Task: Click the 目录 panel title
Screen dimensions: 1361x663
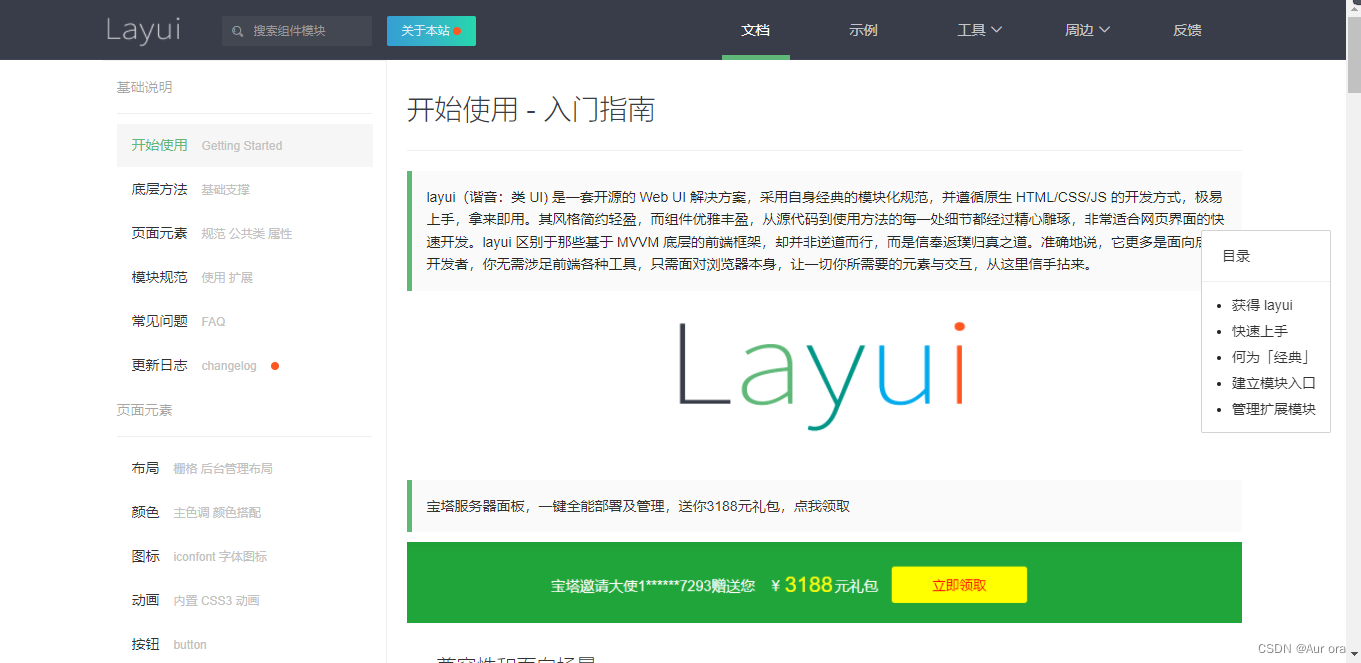Action: pos(1236,256)
